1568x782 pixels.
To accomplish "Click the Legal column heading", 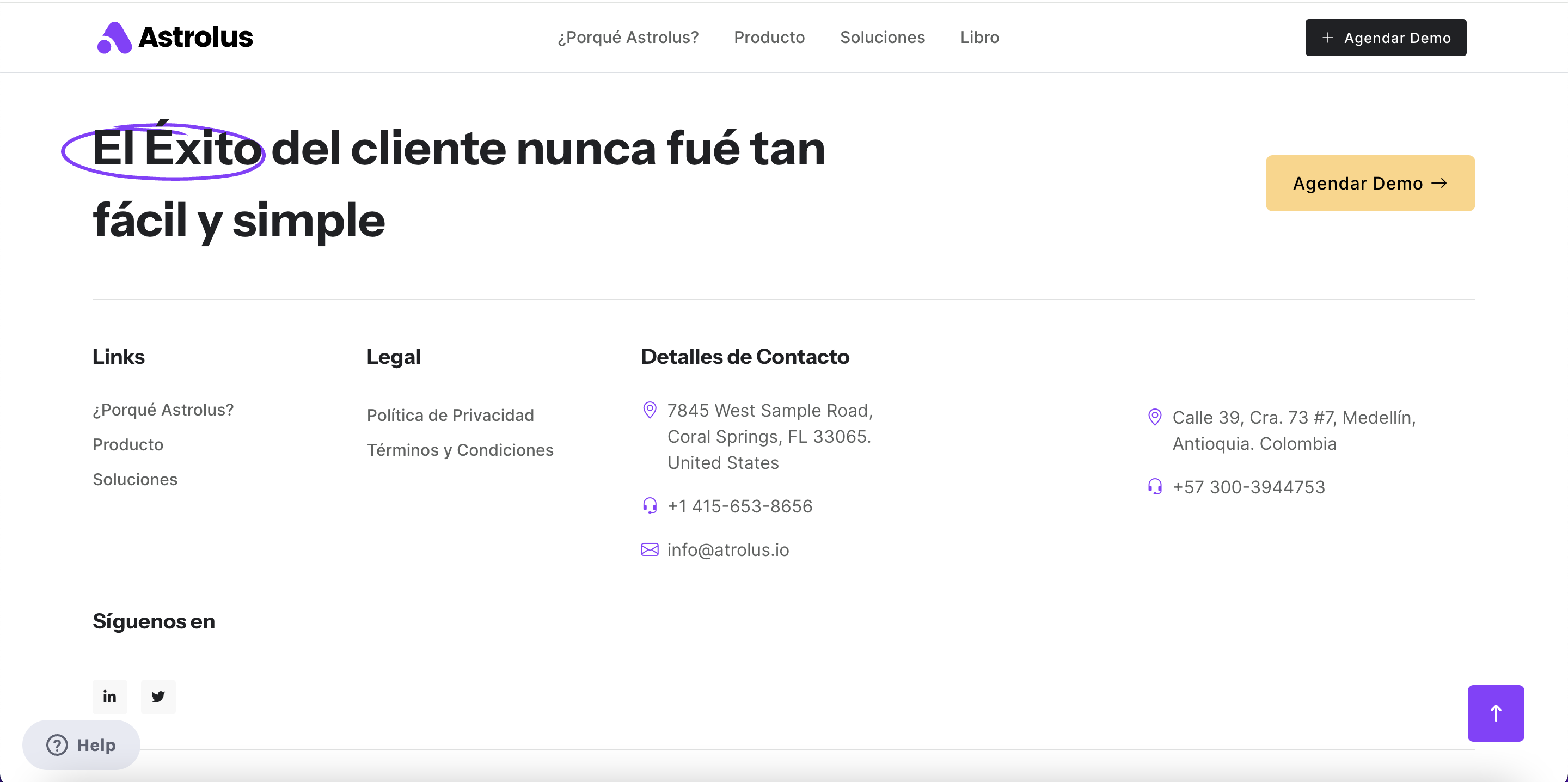I will pos(394,357).
